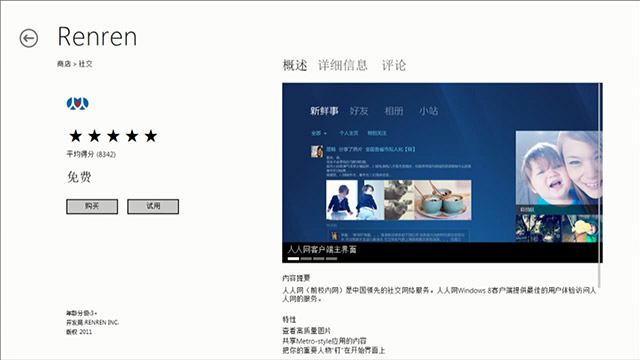Click the 查看高质量图片 feature line

pos(306,331)
